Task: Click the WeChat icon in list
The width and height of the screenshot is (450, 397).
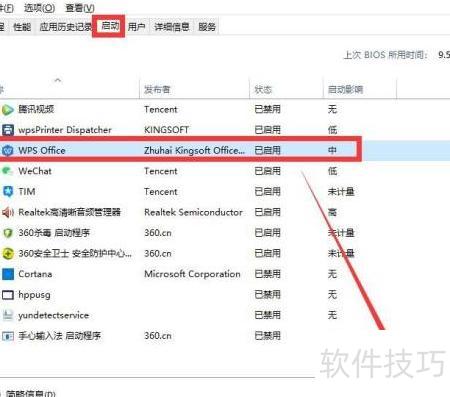Action: 7,171
